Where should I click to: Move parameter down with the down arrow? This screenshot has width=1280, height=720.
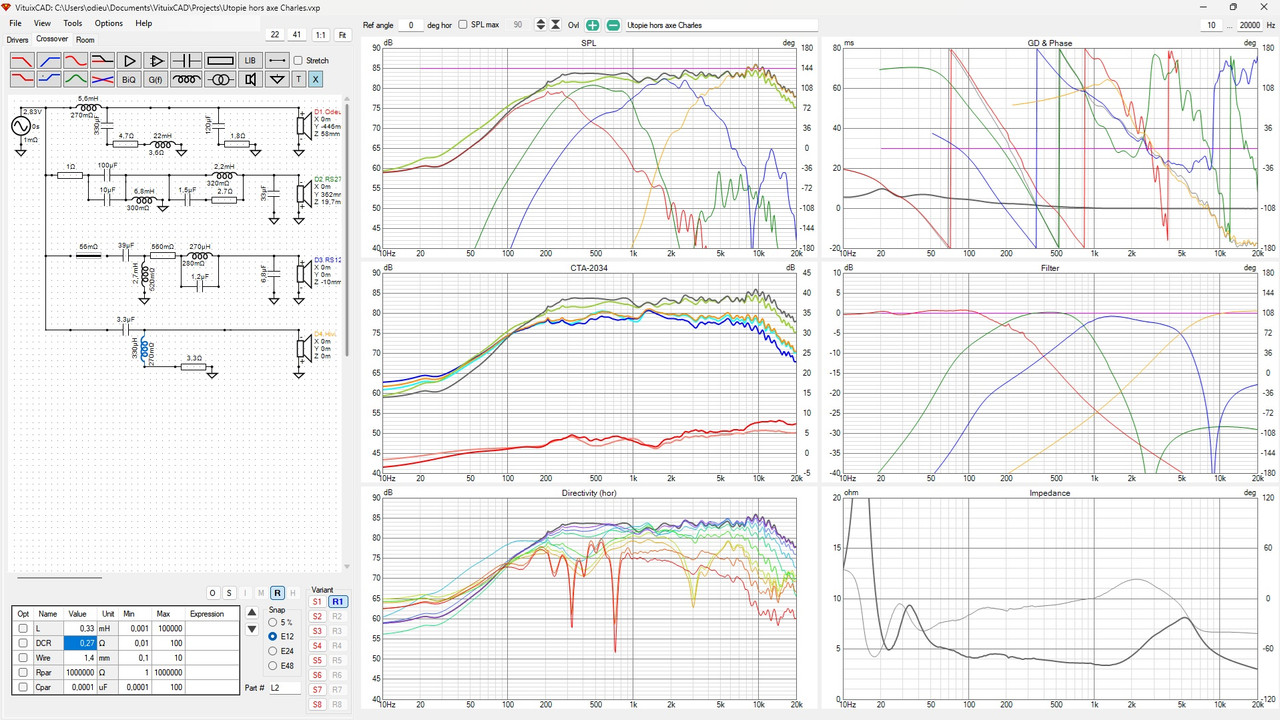pyautogui.click(x=252, y=630)
